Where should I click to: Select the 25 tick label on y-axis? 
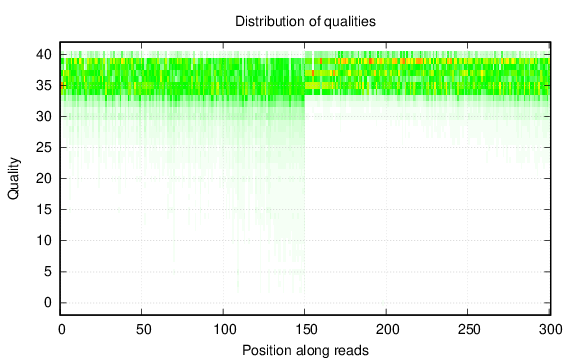pos(44,148)
